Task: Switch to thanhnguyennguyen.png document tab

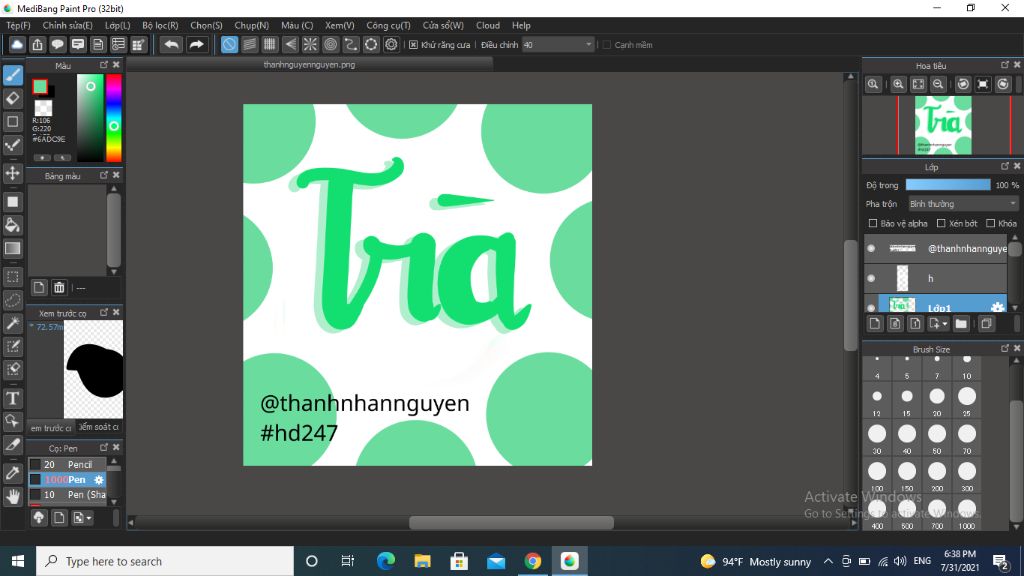Action: click(310, 65)
